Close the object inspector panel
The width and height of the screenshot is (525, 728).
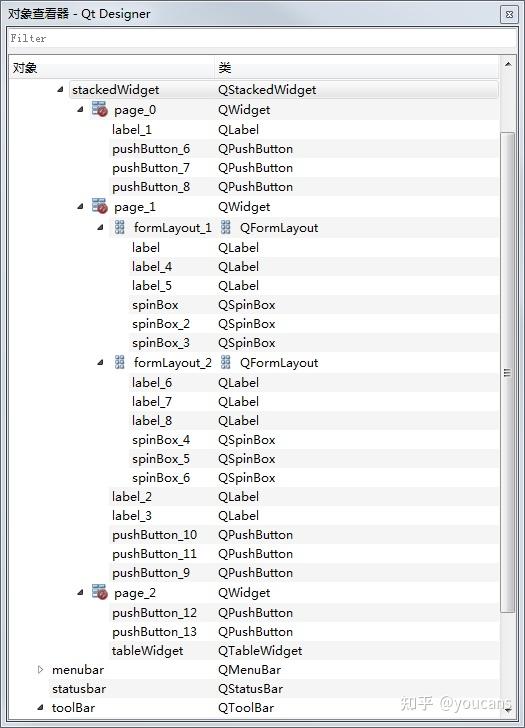[x=509, y=14]
